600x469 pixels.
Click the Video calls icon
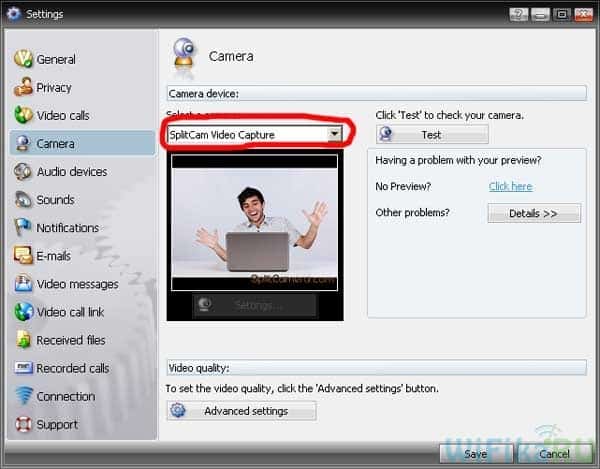click(x=23, y=115)
